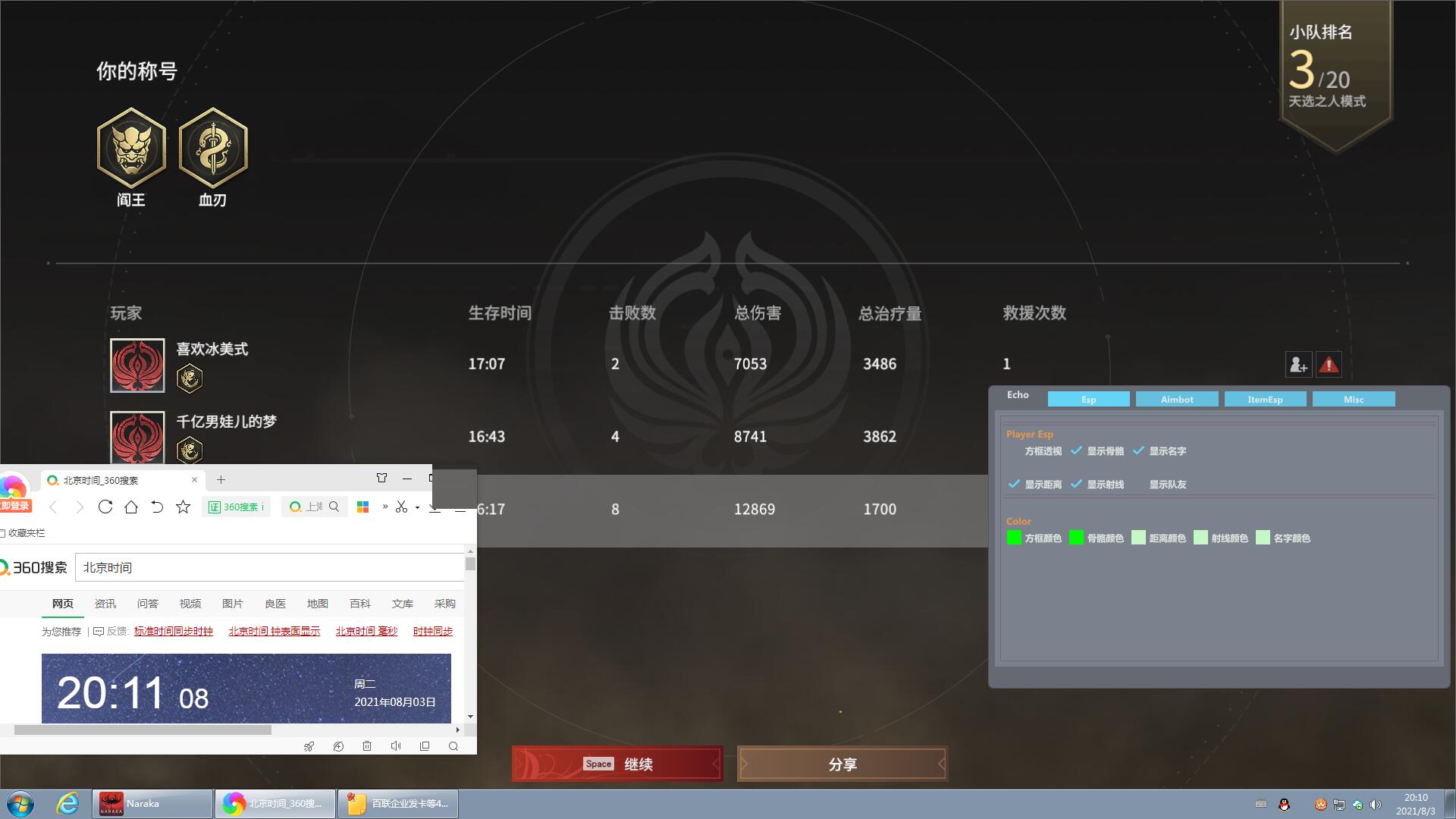Click the browser back arrow
The image size is (1456, 819).
point(53,507)
